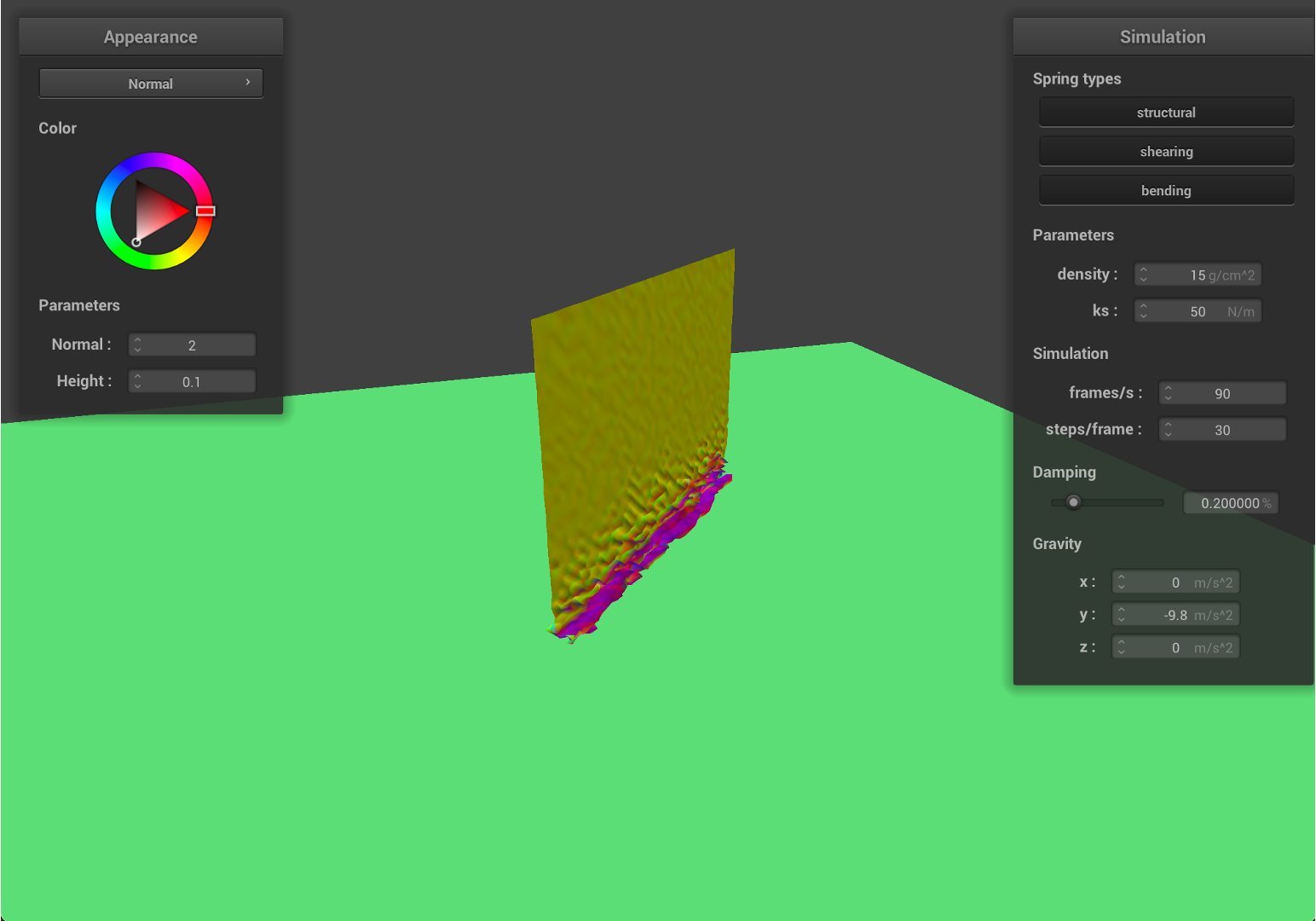This screenshot has height=921, width=1316.
Task: Click the stepper arrows for steps/frame
Action: [1169, 430]
